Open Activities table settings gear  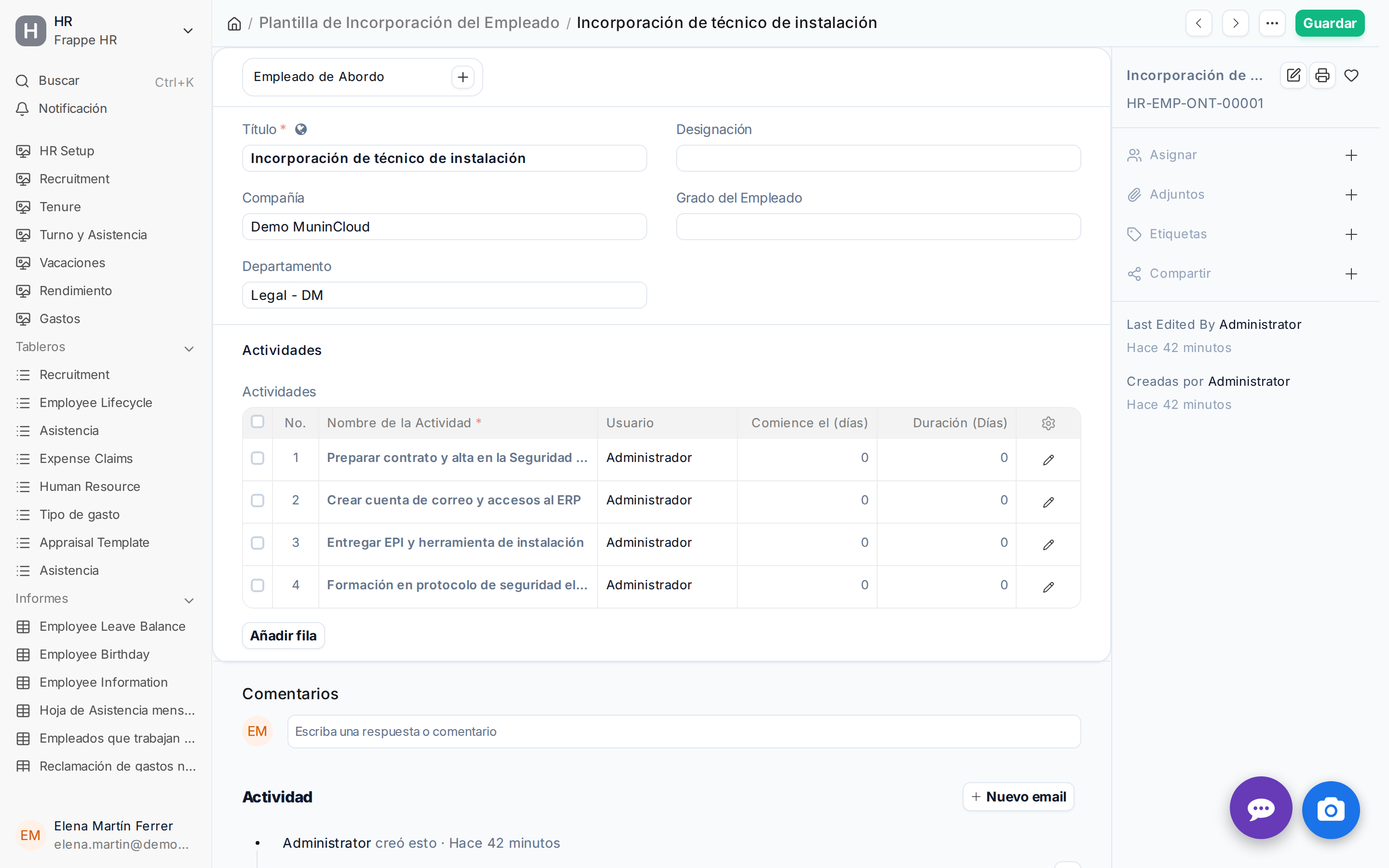tap(1048, 423)
